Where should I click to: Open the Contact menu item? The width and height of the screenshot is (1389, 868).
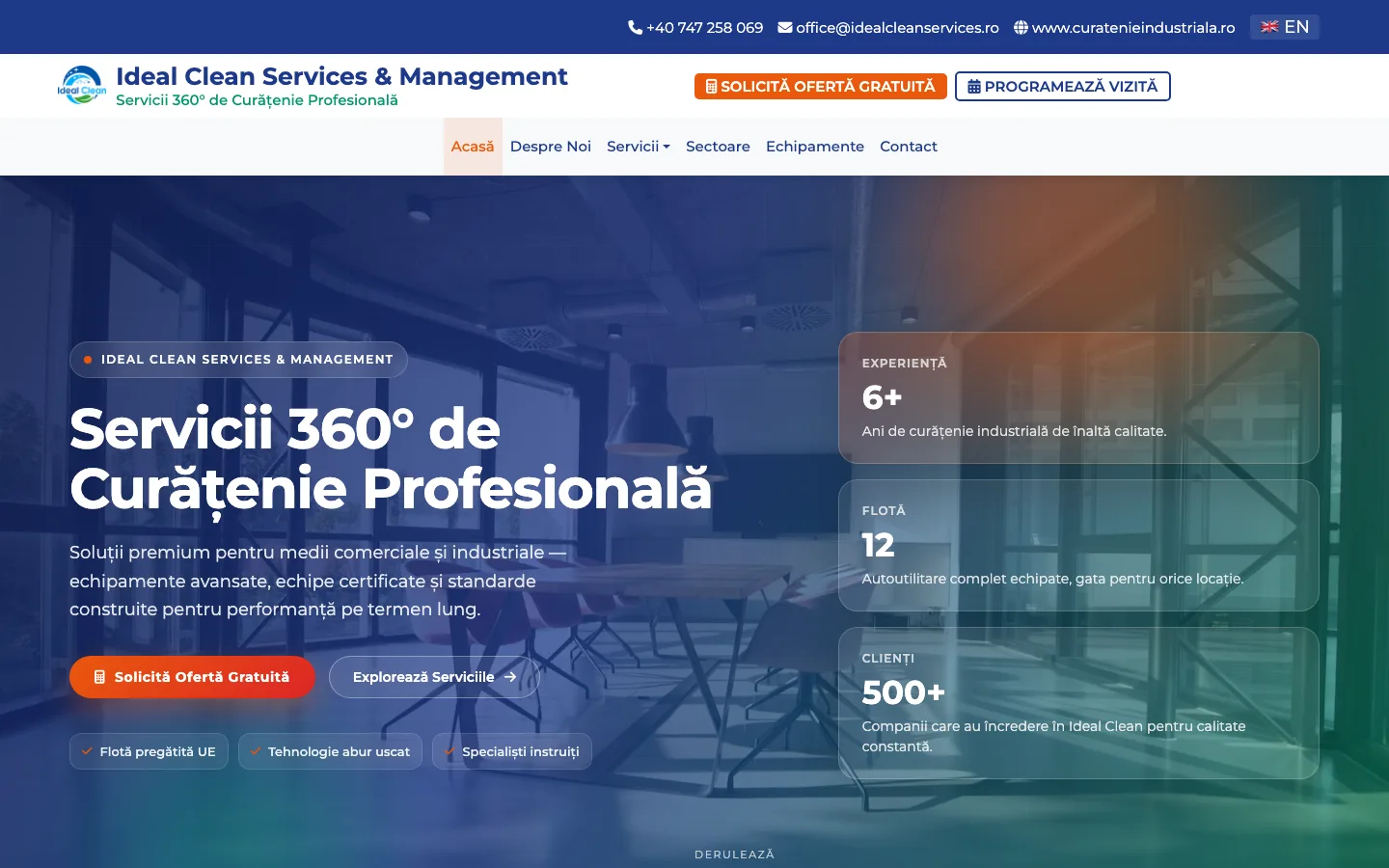pos(909,147)
